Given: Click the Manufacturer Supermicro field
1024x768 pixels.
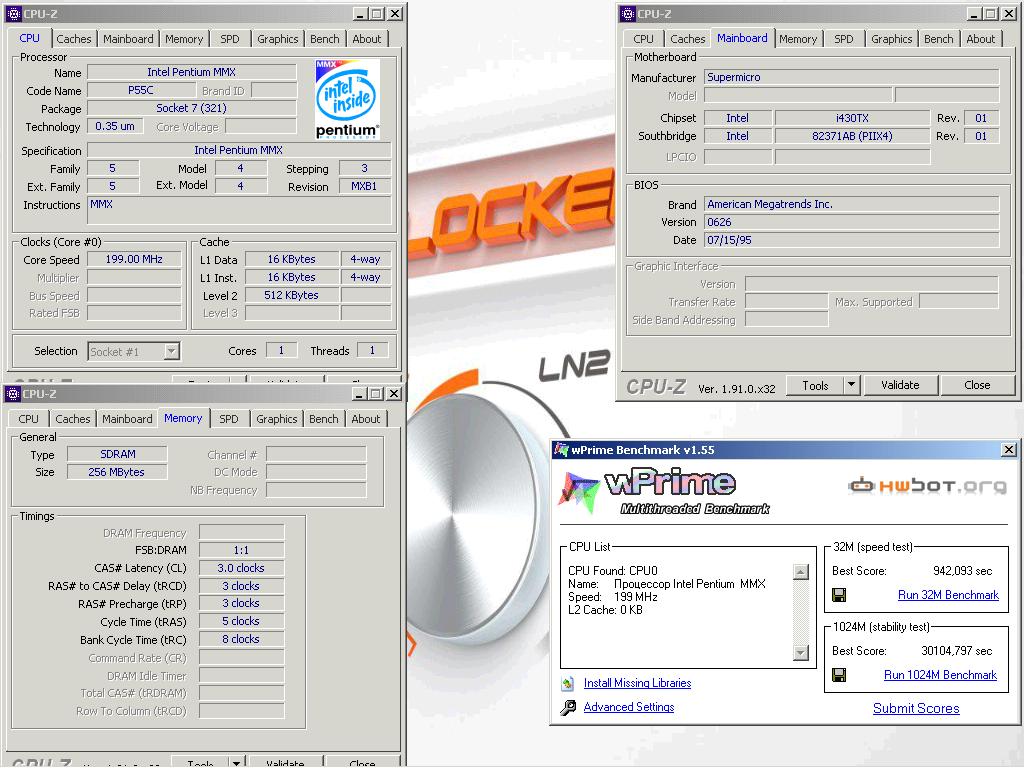Looking at the screenshot, I should point(852,77).
